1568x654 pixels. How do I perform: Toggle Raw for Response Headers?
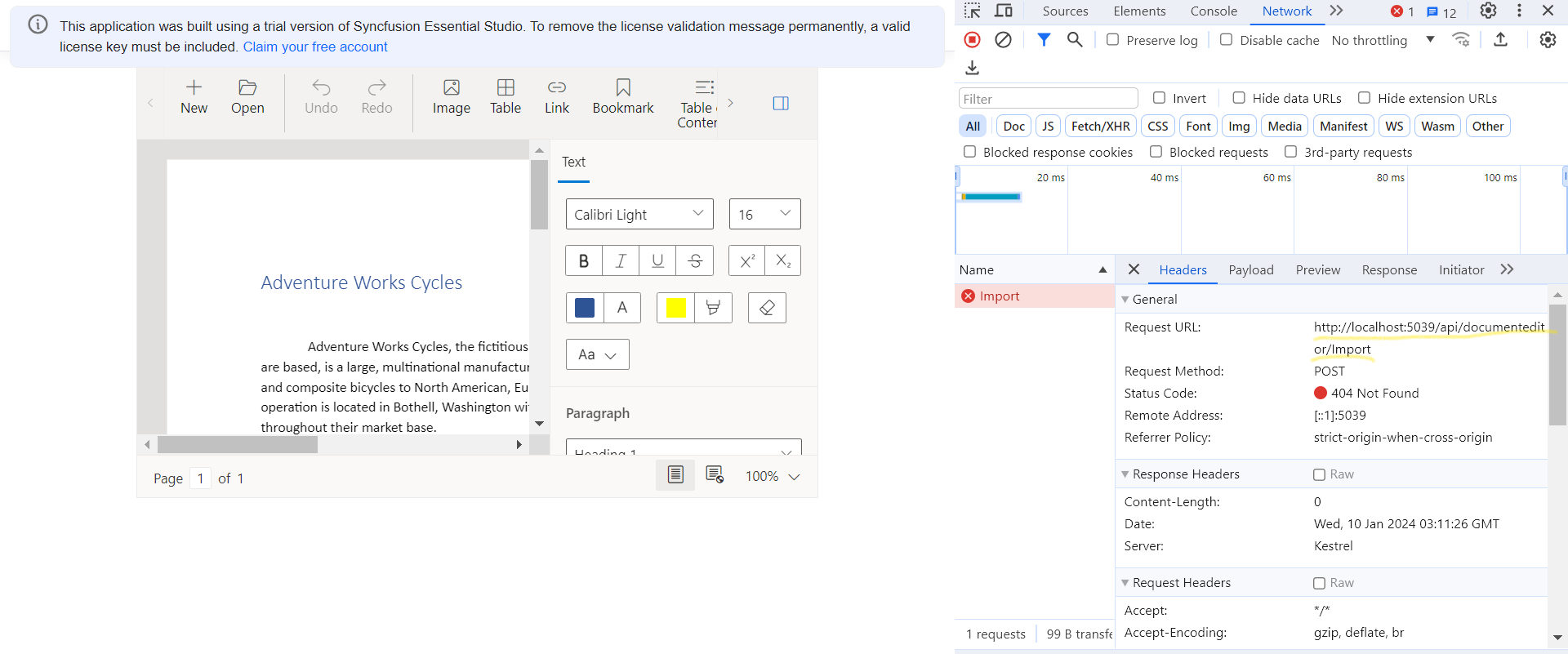click(x=1319, y=474)
